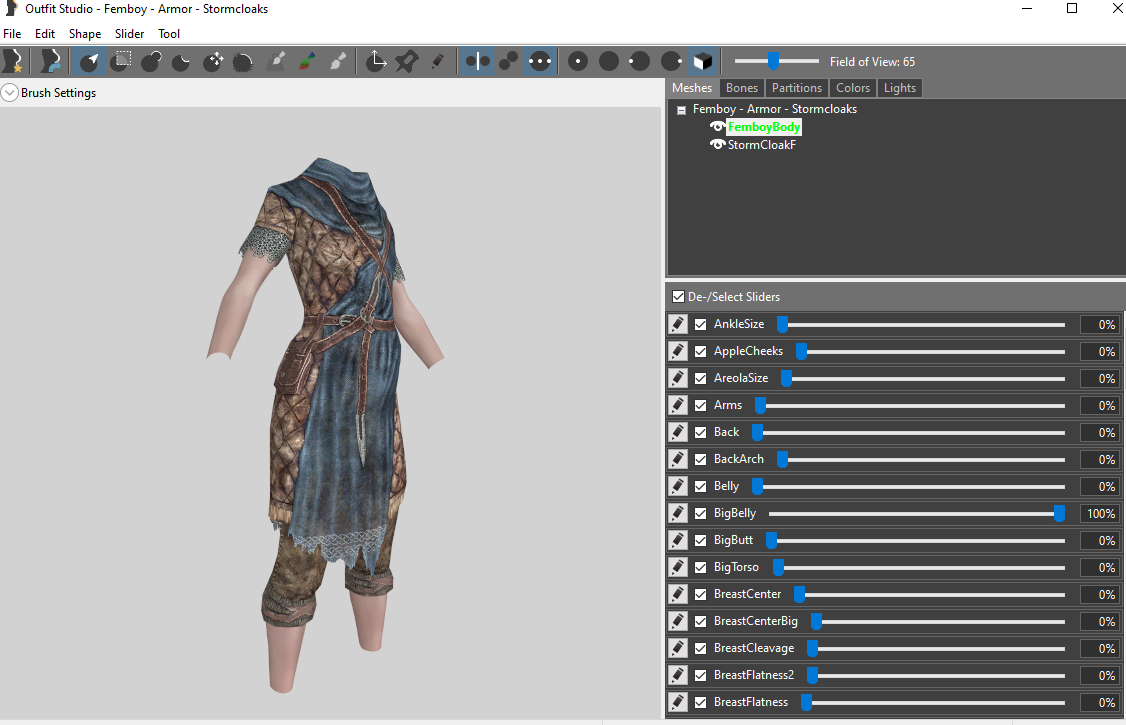Click the edit pencil for BigBelly slider

678,513
